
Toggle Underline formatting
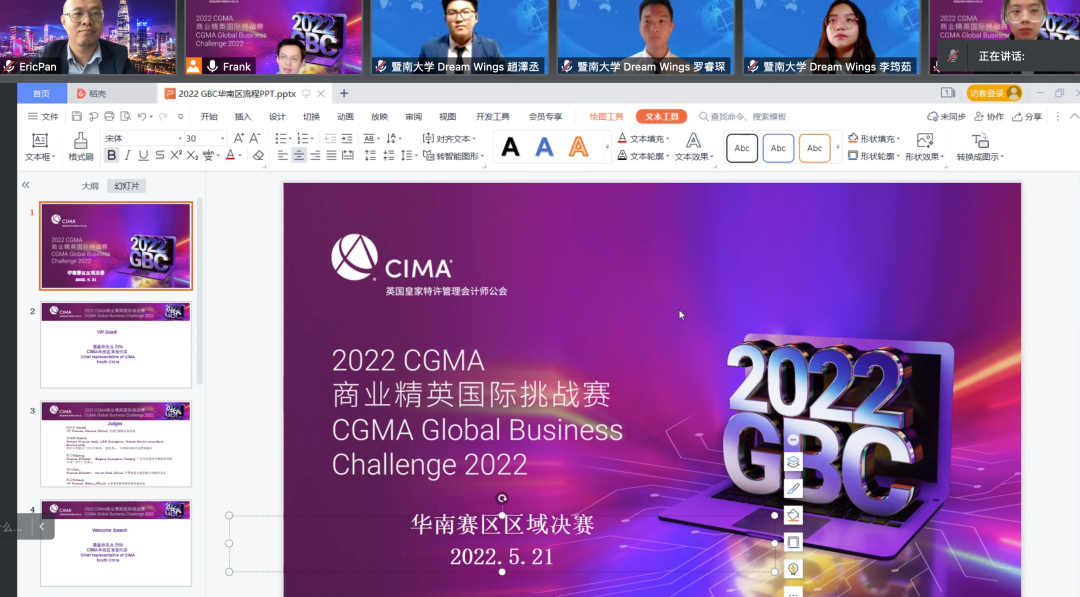(x=143, y=156)
